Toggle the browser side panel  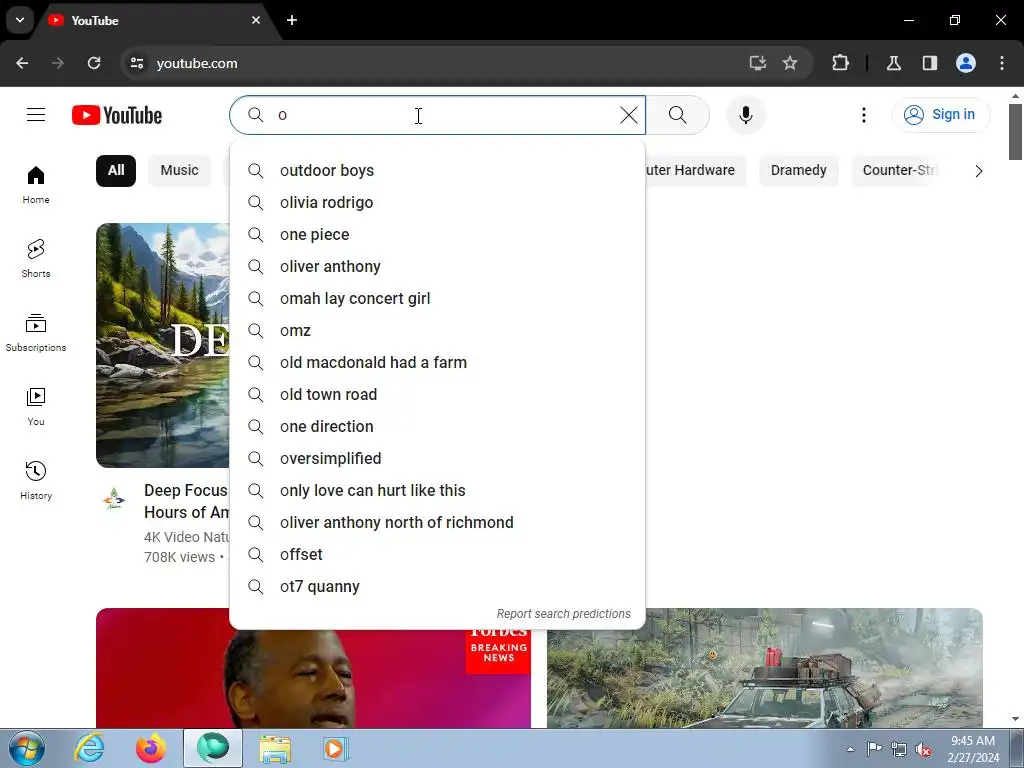click(929, 63)
